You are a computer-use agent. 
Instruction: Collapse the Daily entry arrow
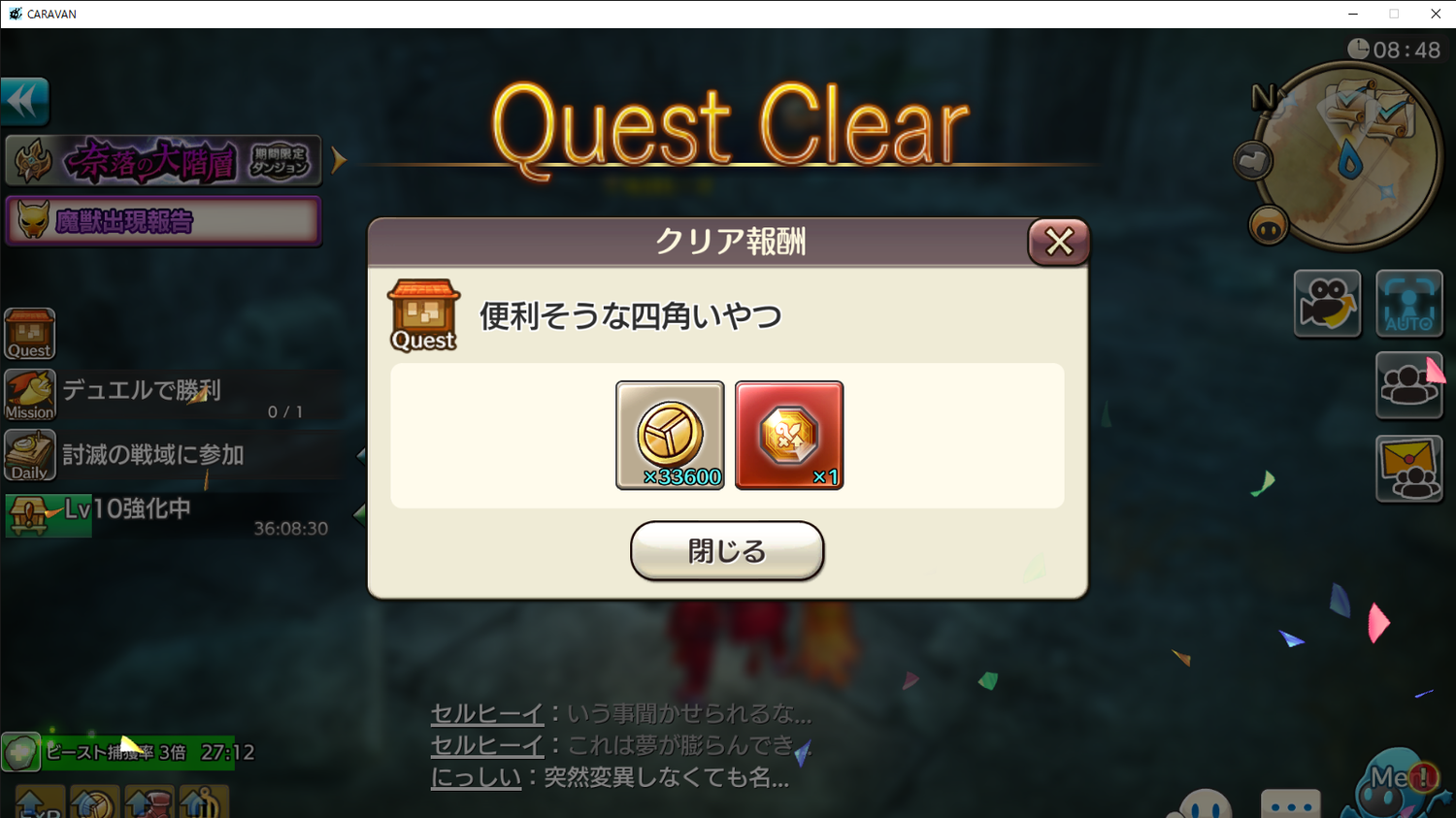pyautogui.click(x=361, y=454)
